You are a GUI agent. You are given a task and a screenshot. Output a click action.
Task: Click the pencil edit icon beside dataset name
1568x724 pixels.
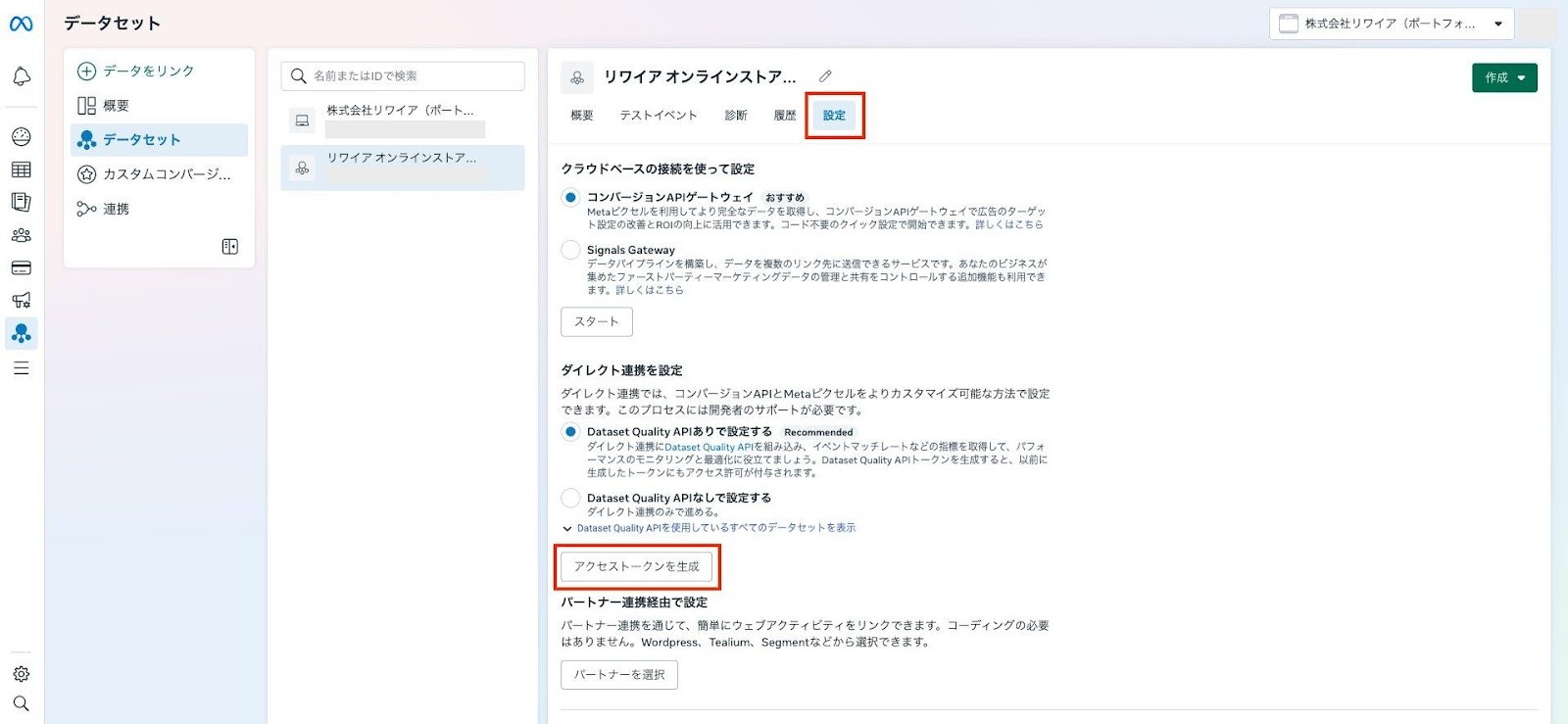pyautogui.click(x=825, y=76)
